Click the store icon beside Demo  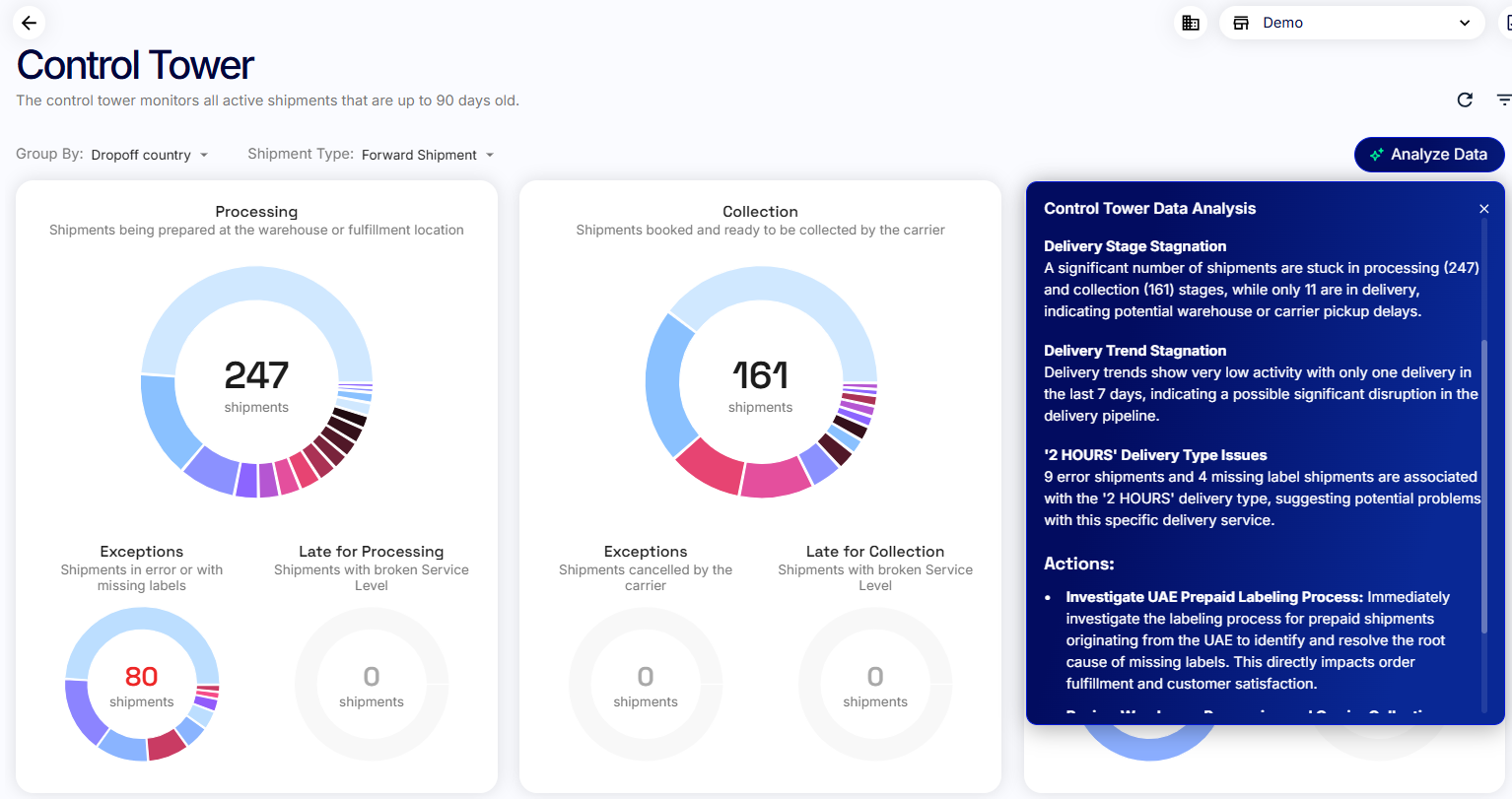[x=1241, y=23]
